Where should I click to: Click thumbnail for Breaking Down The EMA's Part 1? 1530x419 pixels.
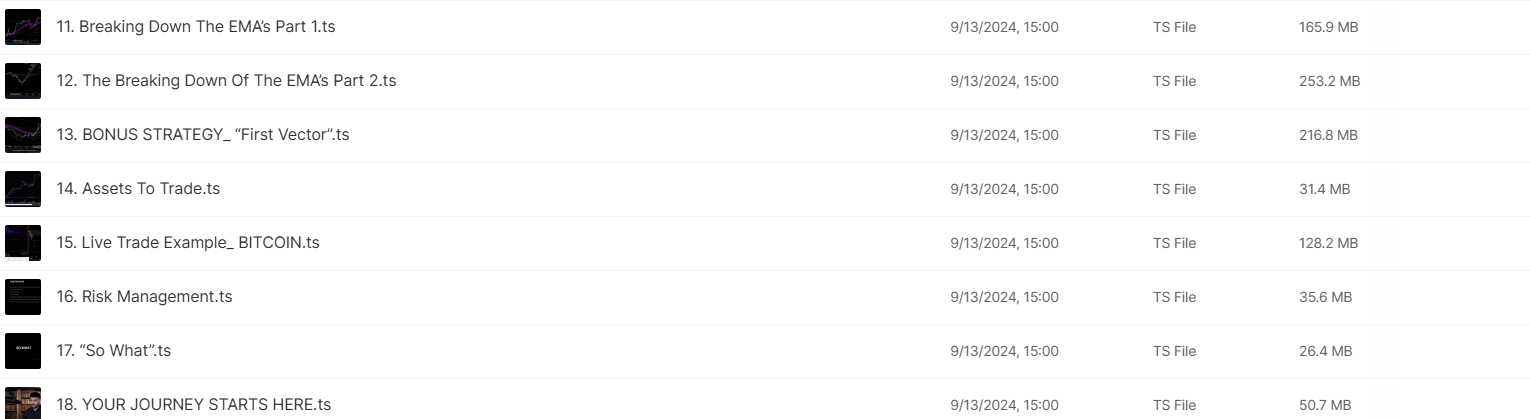tap(23, 27)
